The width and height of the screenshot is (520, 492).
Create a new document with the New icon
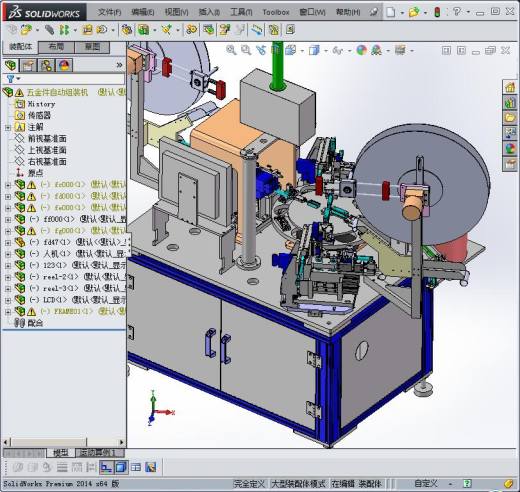[391, 12]
